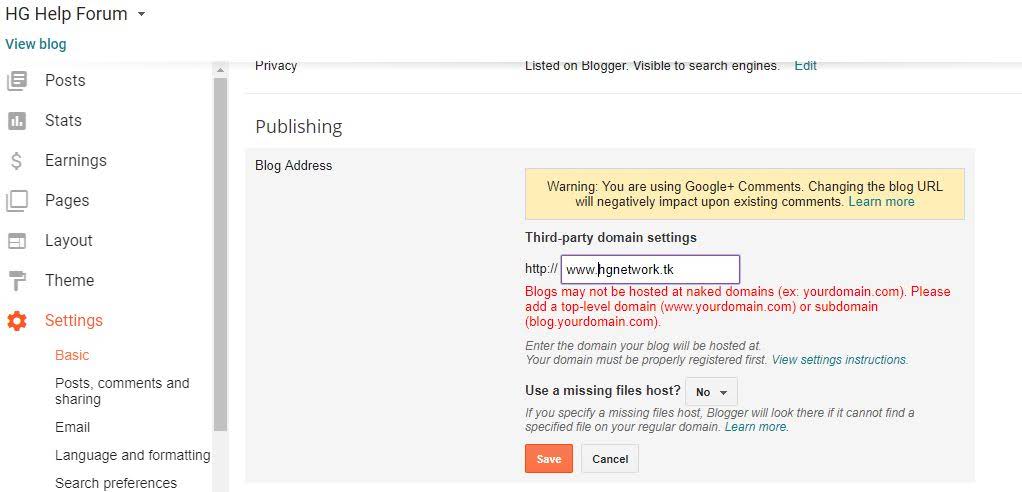This screenshot has height=492, width=1022.
Task: Click the Listed on Blogger status text
Action: (x=652, y=66)
